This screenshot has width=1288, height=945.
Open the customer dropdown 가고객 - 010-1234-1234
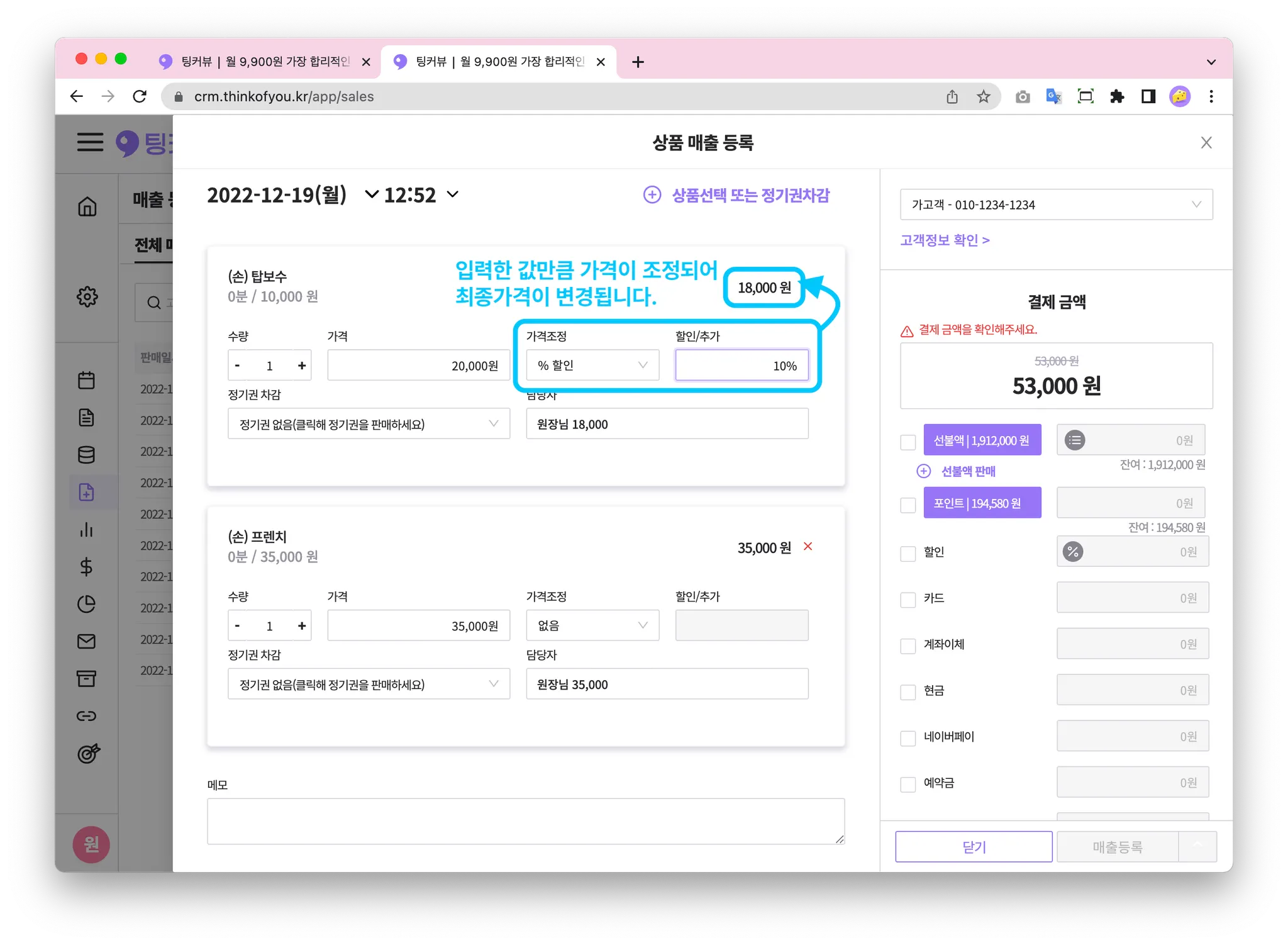click(1056, 204)
